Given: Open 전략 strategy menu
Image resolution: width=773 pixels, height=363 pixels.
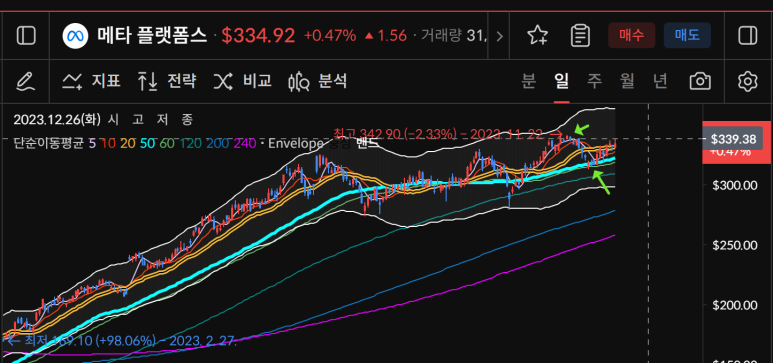Looking at the screenshot, I should click(x=167, y=80).
